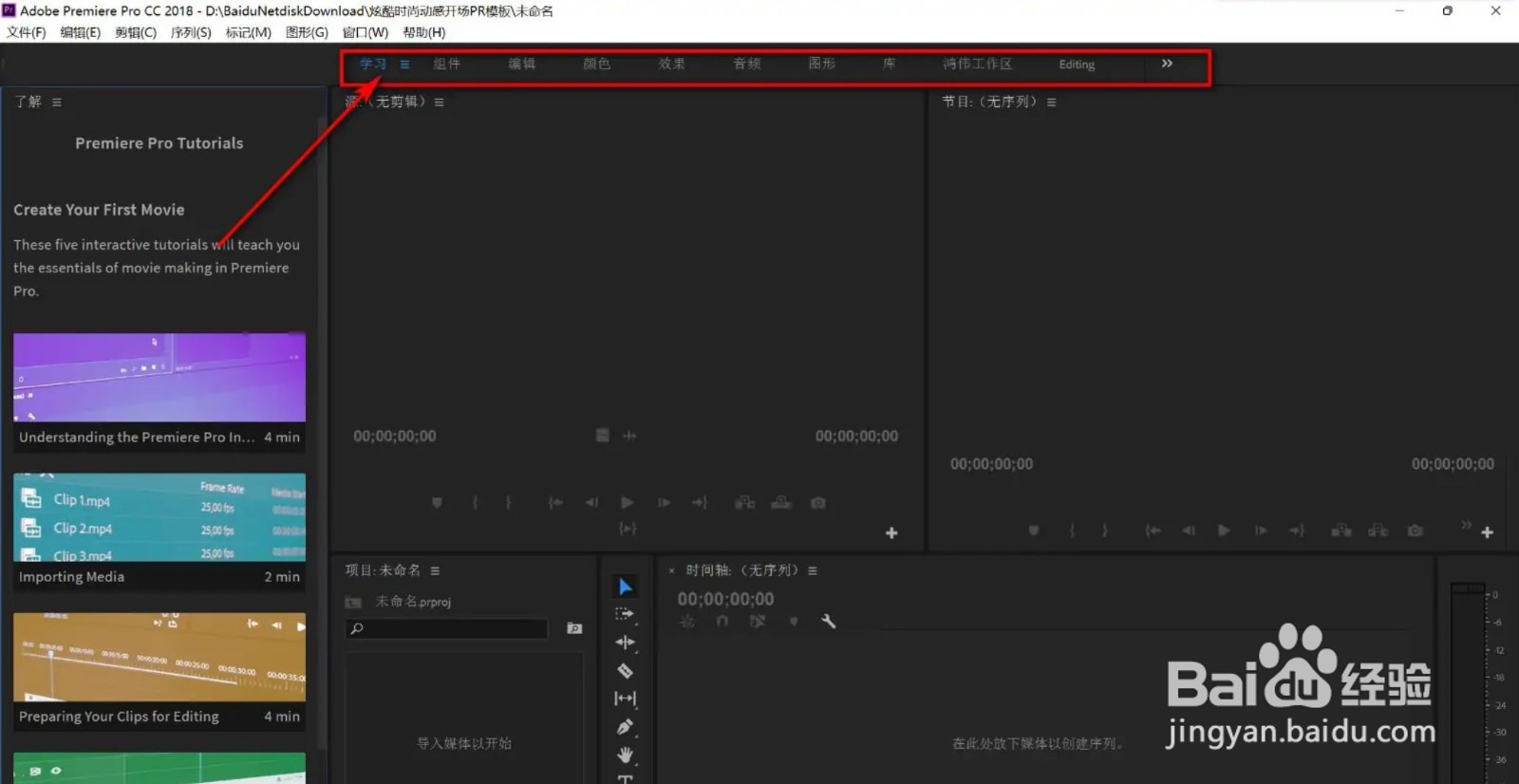Play In to Out in Source monitor
The width and height of the screenshot is (1519, 784).
coord(628,529)
